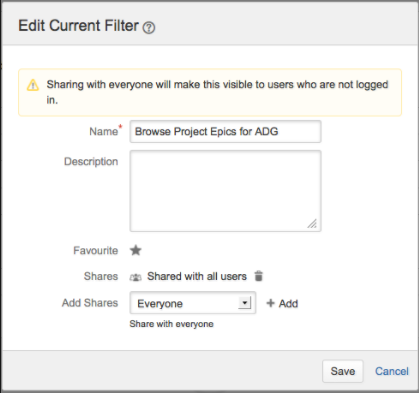Click the Add Shares label
Image resolution: width=419 pixels, height=393 pixels.
coord(90,303)
